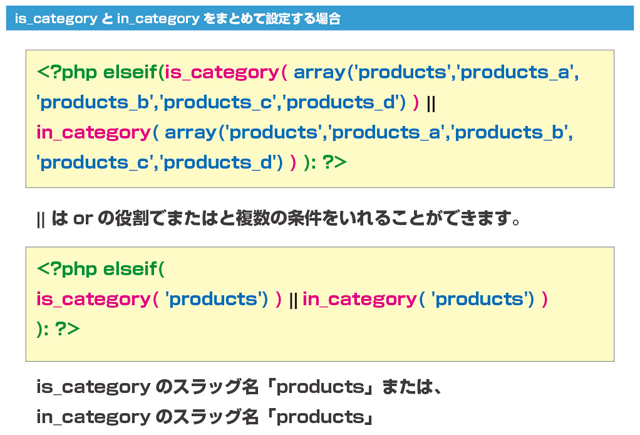
Task: Click the || operator in the second code block
Action: point(293,299)
